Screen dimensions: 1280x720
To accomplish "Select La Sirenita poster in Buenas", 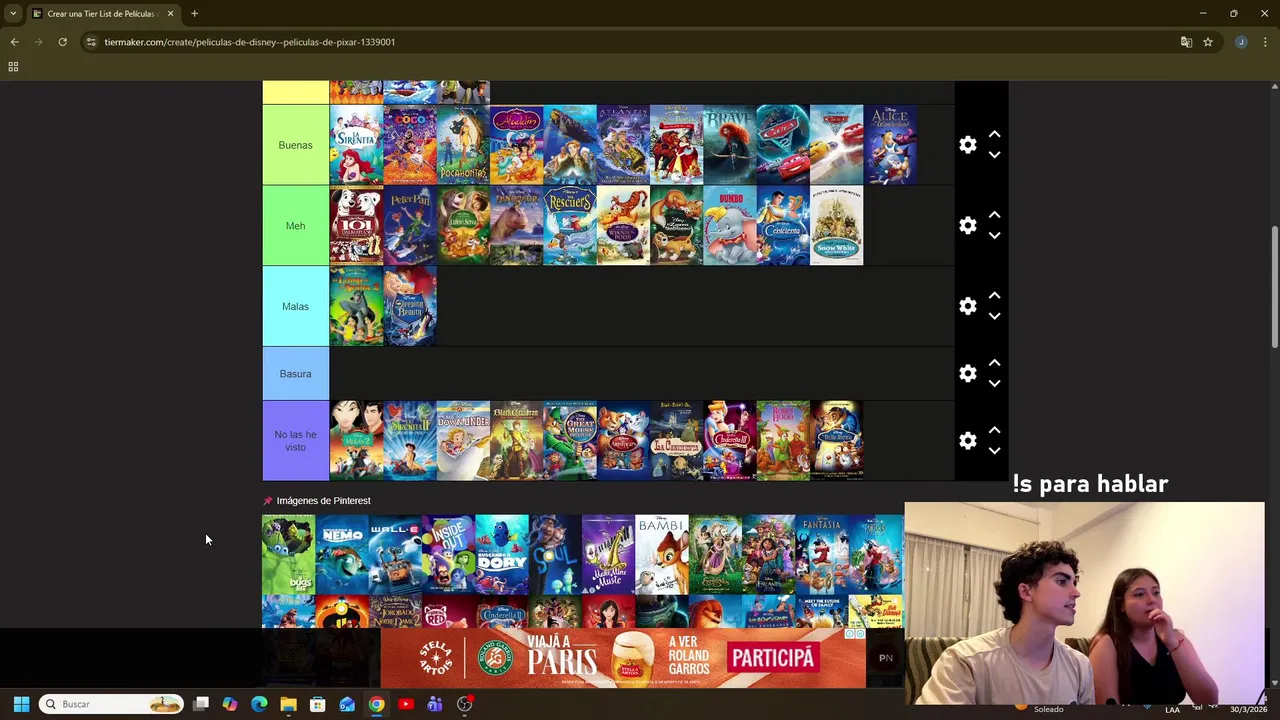I will [356, 145].
